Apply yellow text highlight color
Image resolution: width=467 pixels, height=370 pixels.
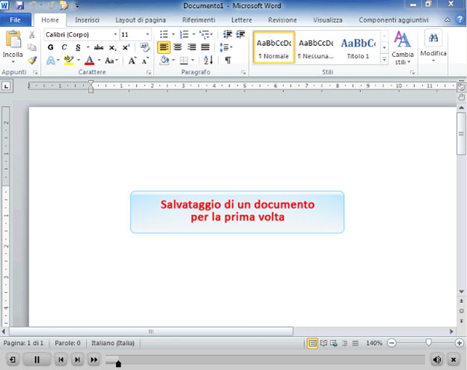click(x=69, y=60)
